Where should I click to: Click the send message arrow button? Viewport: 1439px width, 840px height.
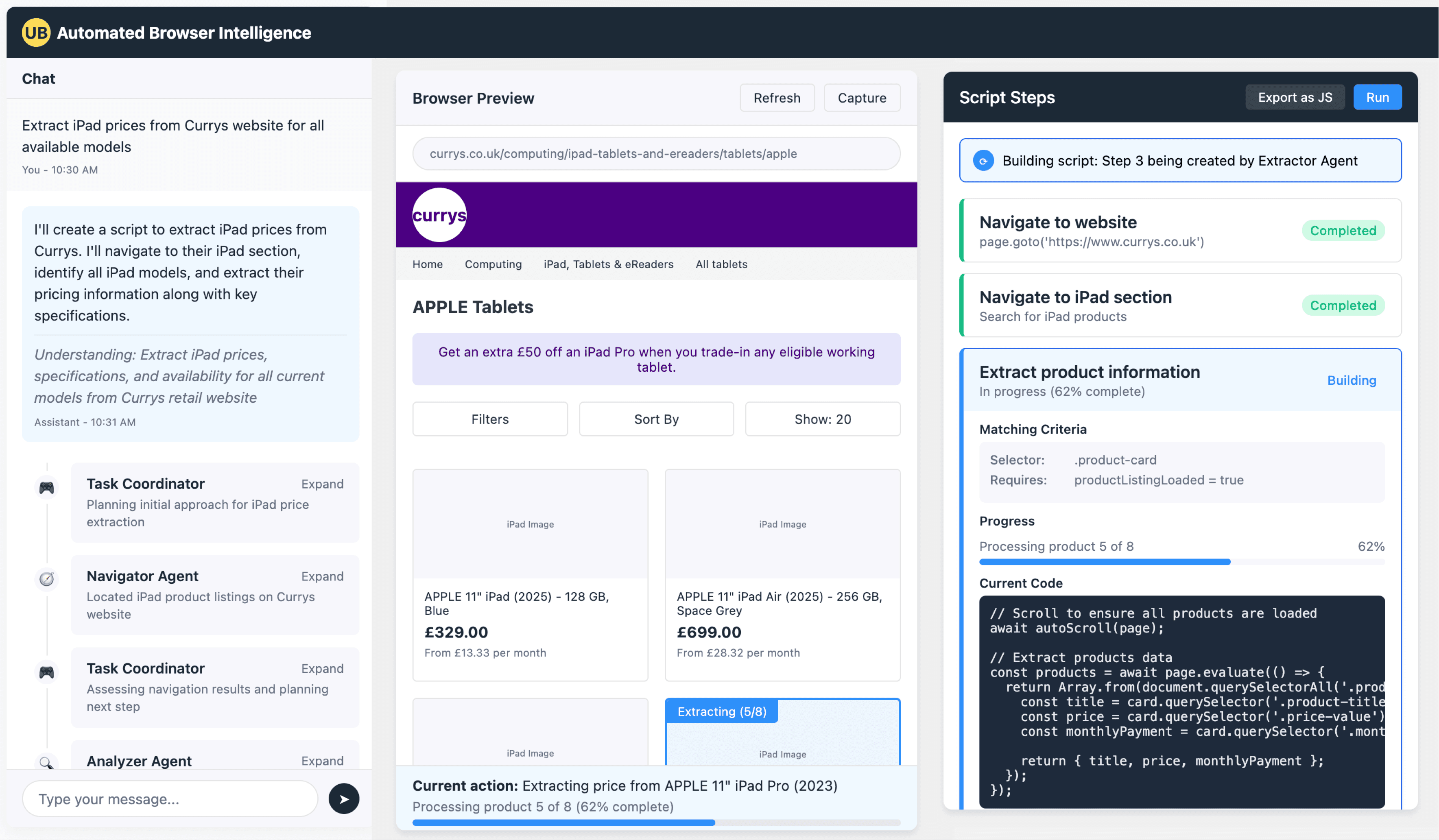coord(344,799)
